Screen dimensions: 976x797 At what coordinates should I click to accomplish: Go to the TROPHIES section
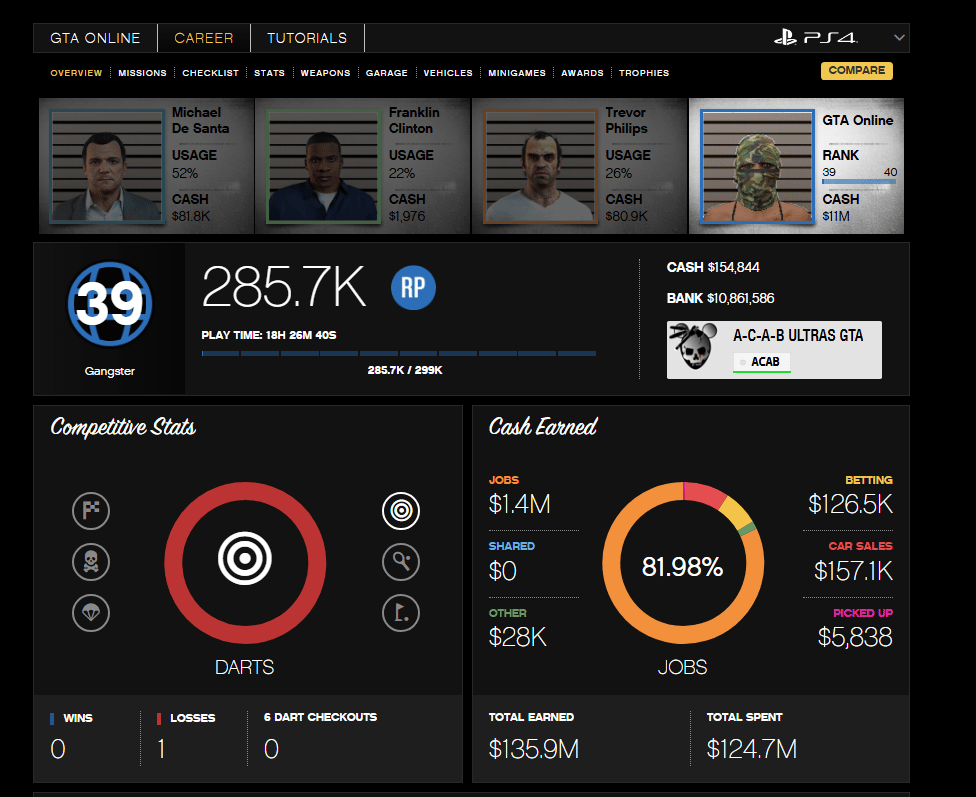[644, 73]
